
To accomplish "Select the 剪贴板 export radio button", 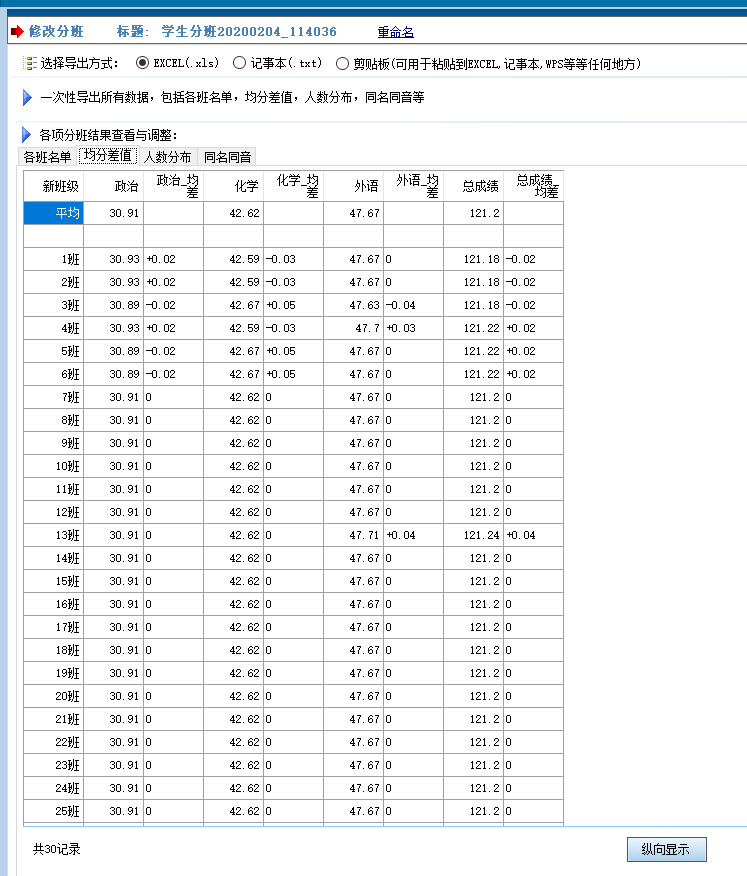I will pos(343,63).
